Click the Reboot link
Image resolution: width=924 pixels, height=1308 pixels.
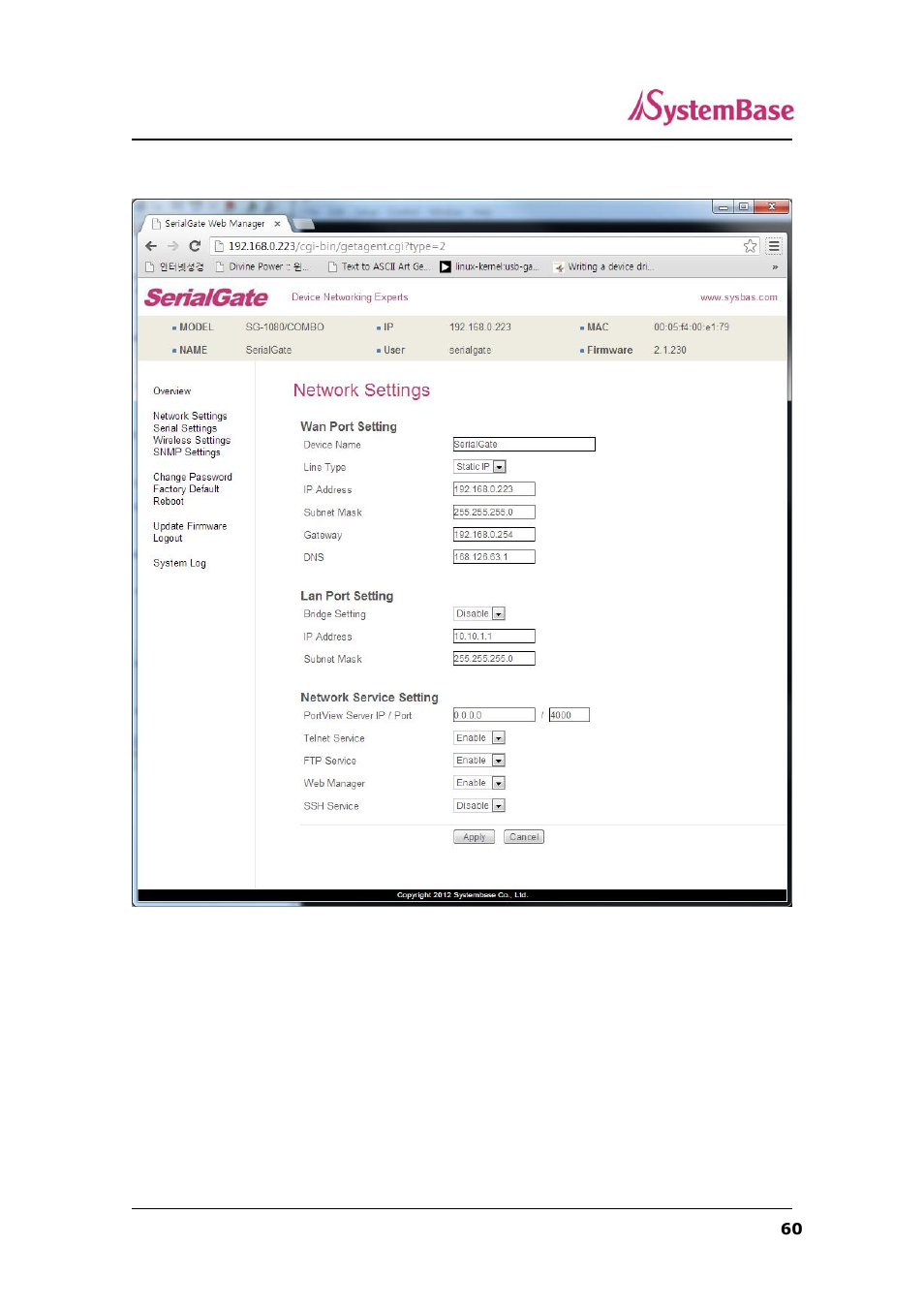click(169, 502)
